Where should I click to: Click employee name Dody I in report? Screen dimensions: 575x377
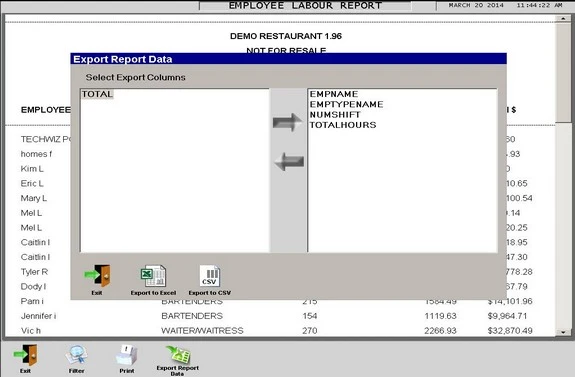[x=33, y=286]
